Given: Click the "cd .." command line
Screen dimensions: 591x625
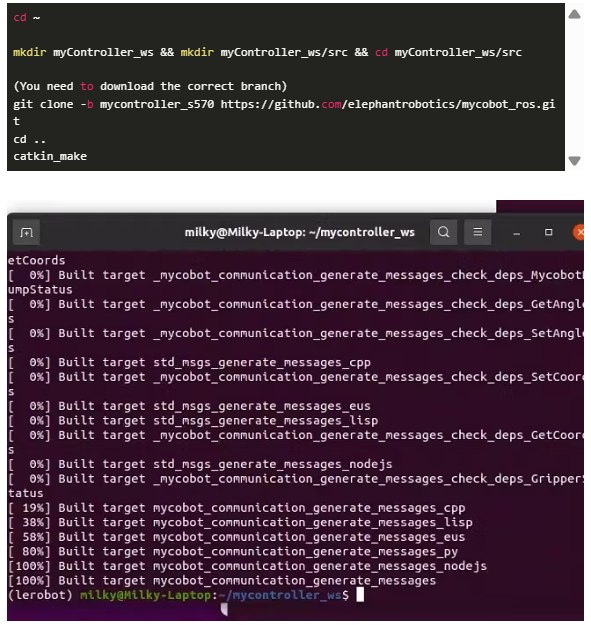Looking at the screenshot, I should [29, 139].
